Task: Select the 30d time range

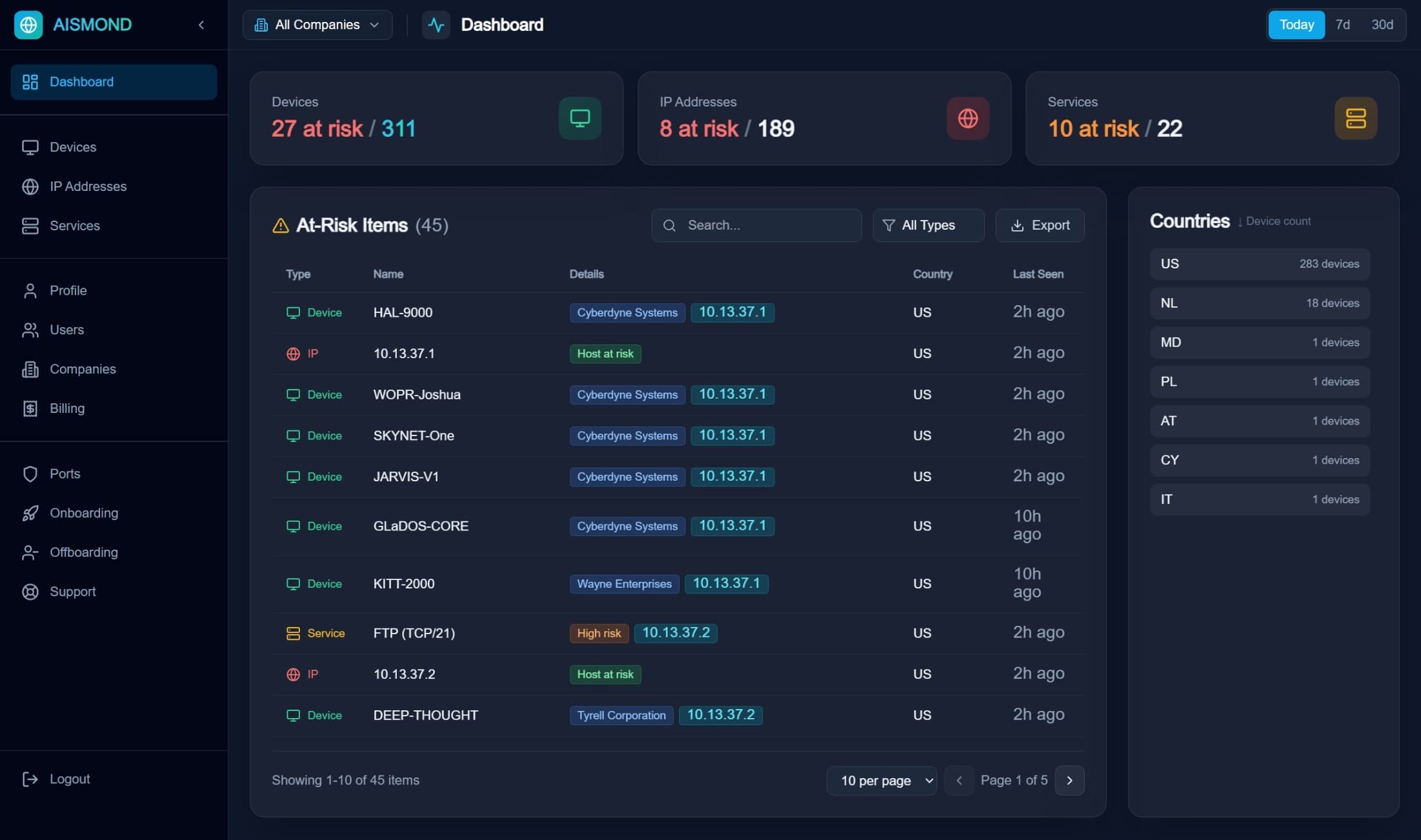Action: [x=1383, y=25]
